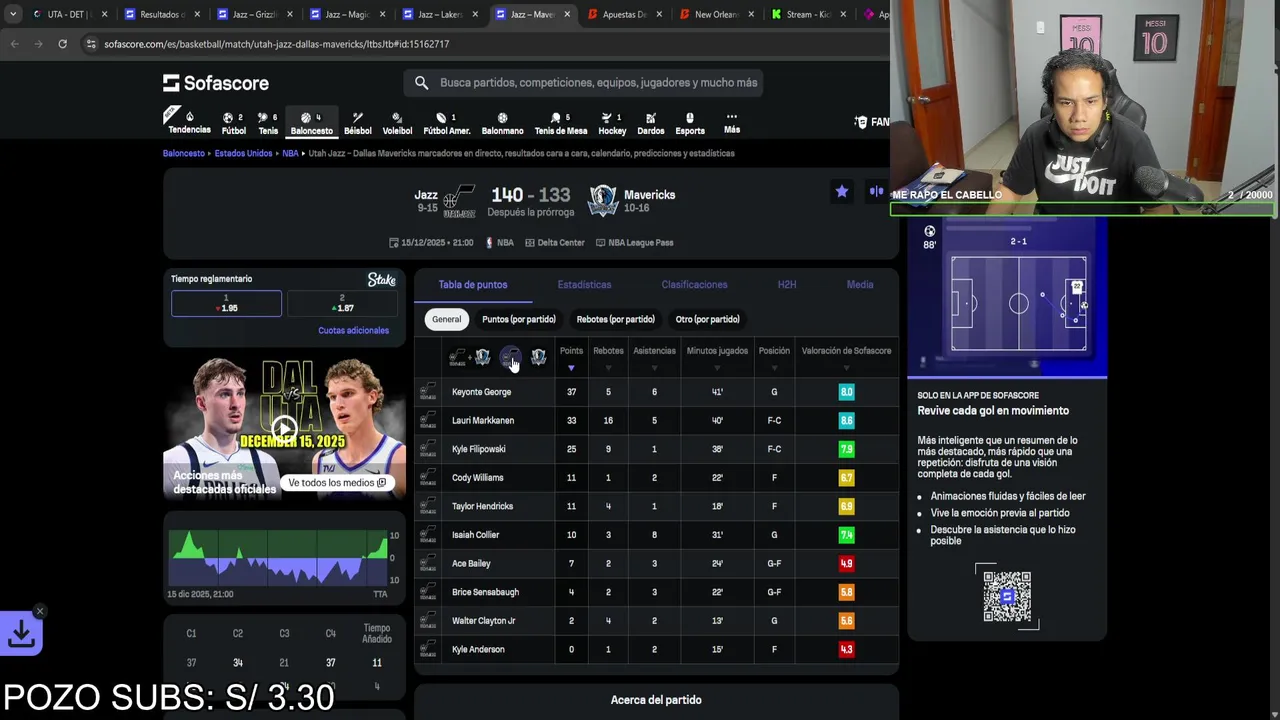1280x720 pixels.
Task: Click the Utah Jazz team logo in header
Action: click(x=459, y=200)
